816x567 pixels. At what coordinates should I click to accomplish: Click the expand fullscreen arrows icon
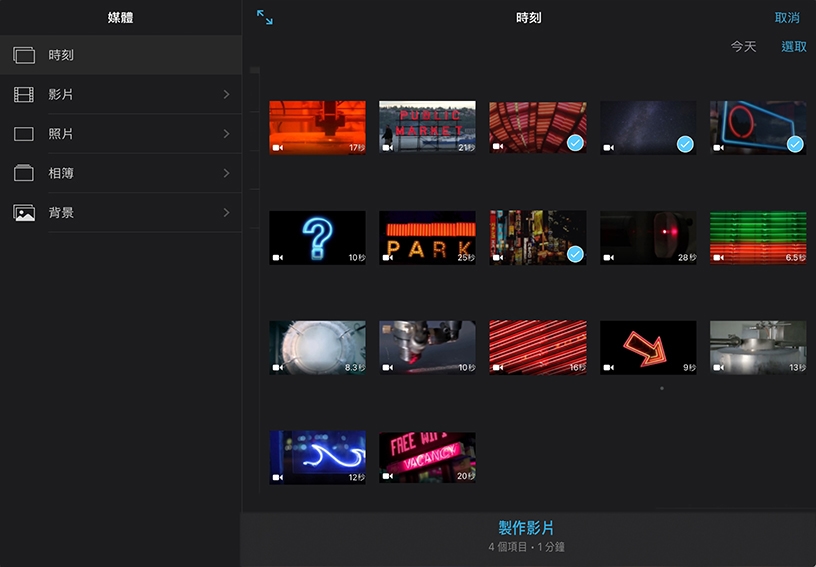coord(265,17)
